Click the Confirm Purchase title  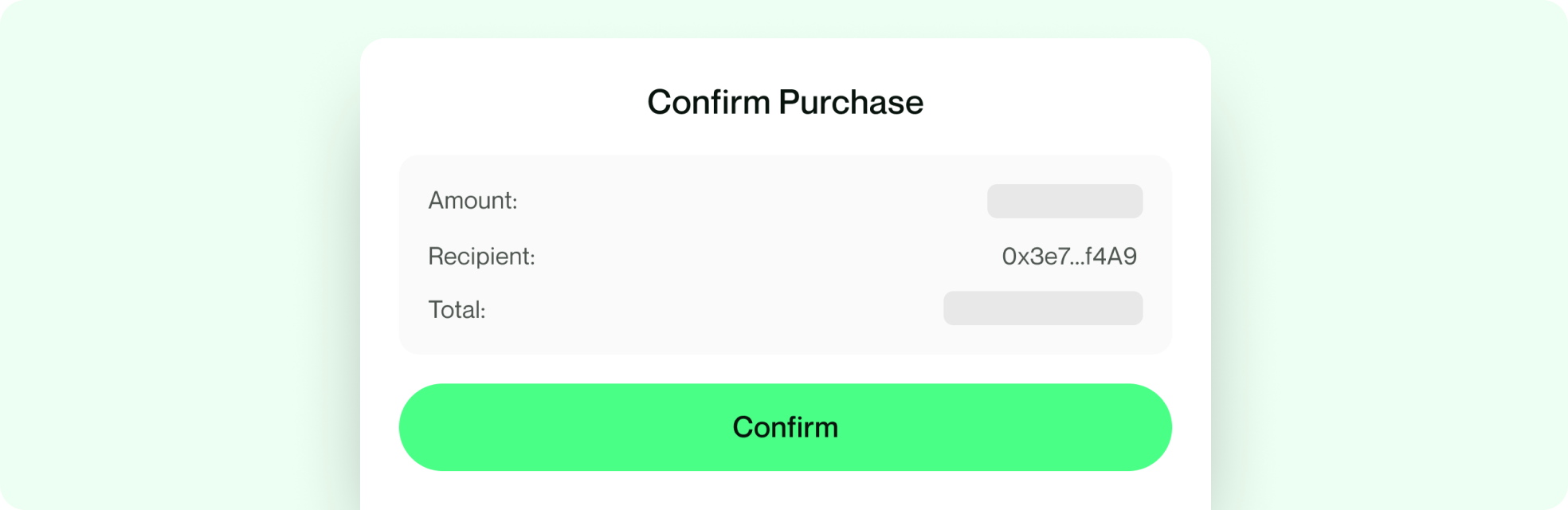[785, 101]
